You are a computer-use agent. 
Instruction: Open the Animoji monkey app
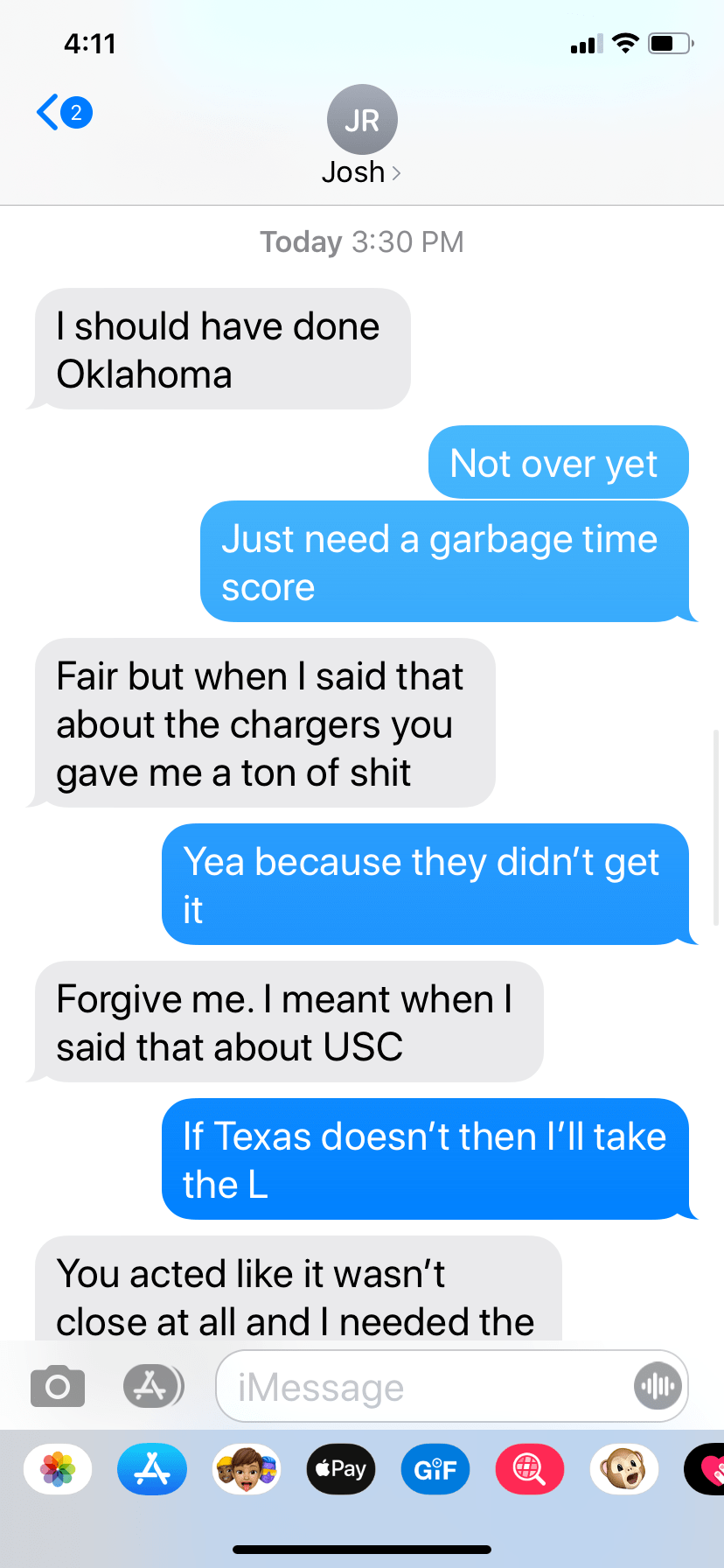624,1469
